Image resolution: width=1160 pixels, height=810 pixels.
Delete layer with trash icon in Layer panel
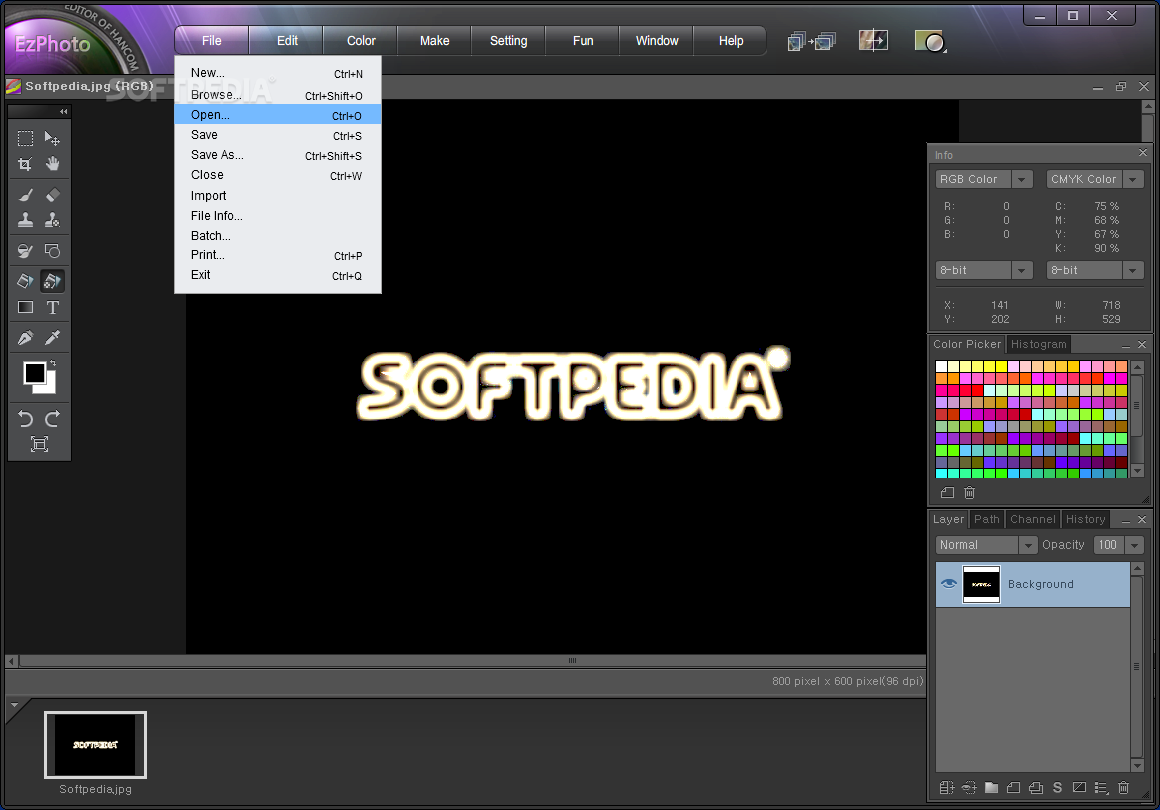pyautogui.click(x=1123, y=788)
